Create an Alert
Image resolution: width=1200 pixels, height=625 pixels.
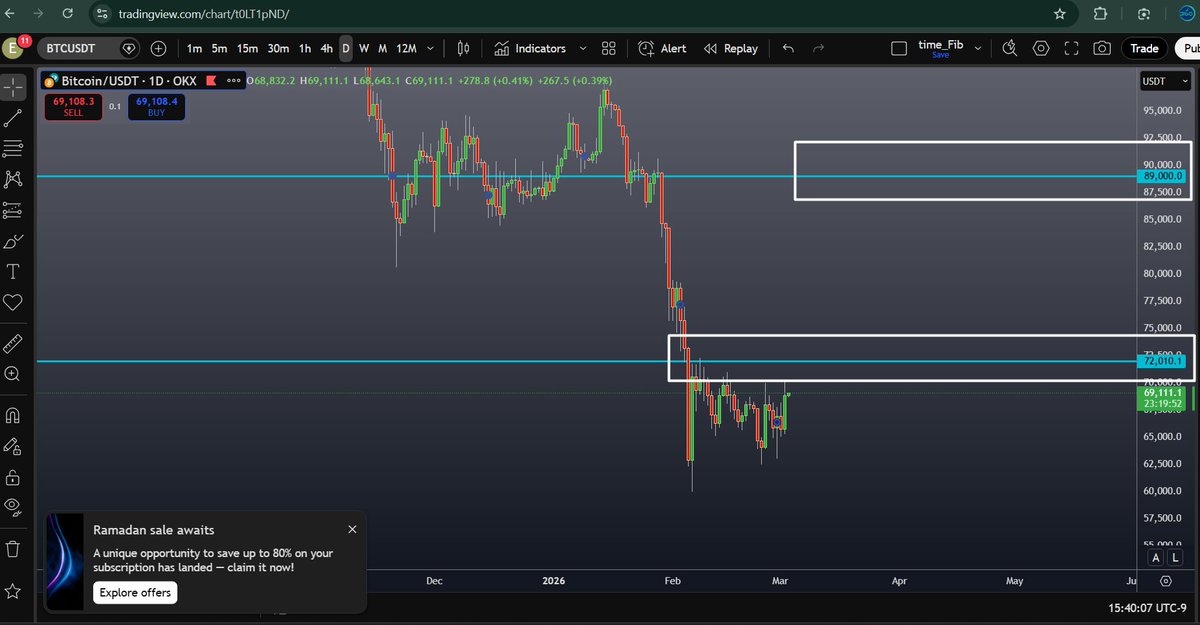click(x=661, y=48)
